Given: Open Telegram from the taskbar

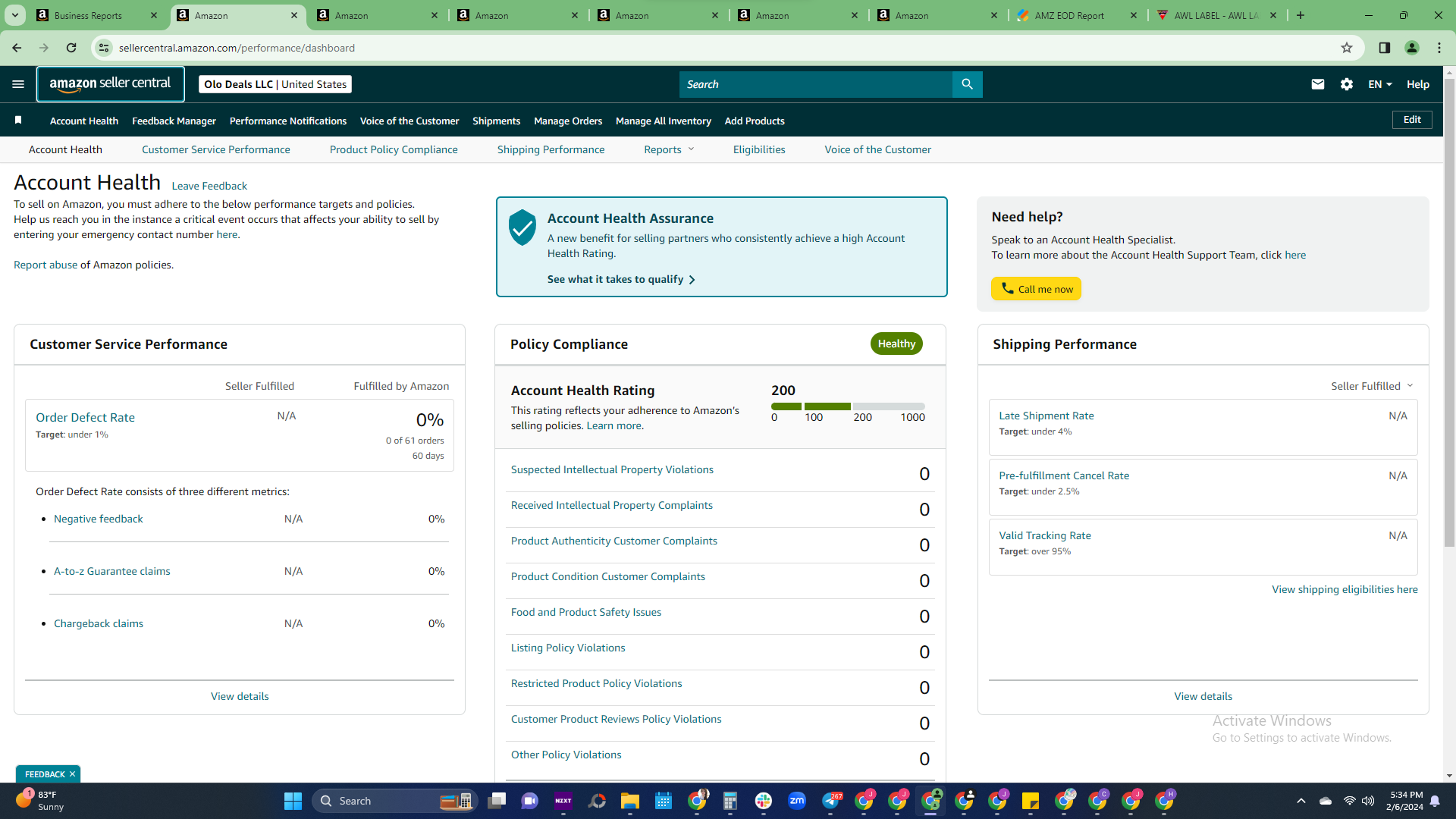Looking at the screenshot, I should point(830,801).
